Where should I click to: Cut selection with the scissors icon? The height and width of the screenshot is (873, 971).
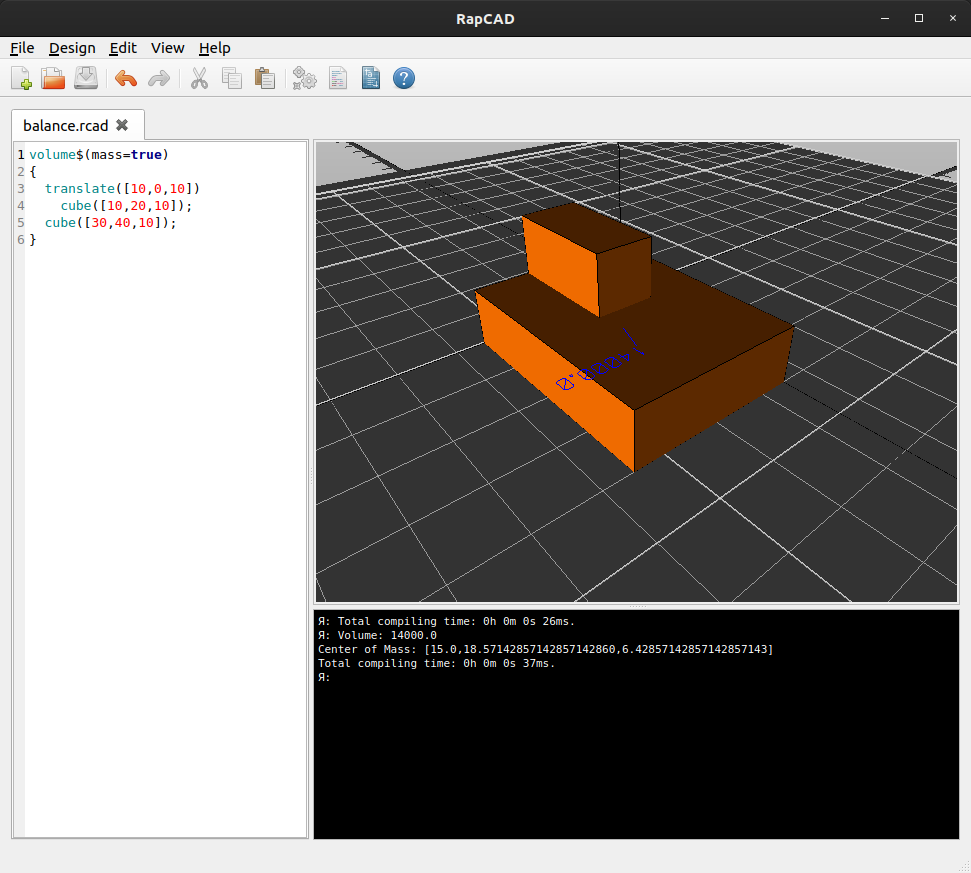(199, 78)
